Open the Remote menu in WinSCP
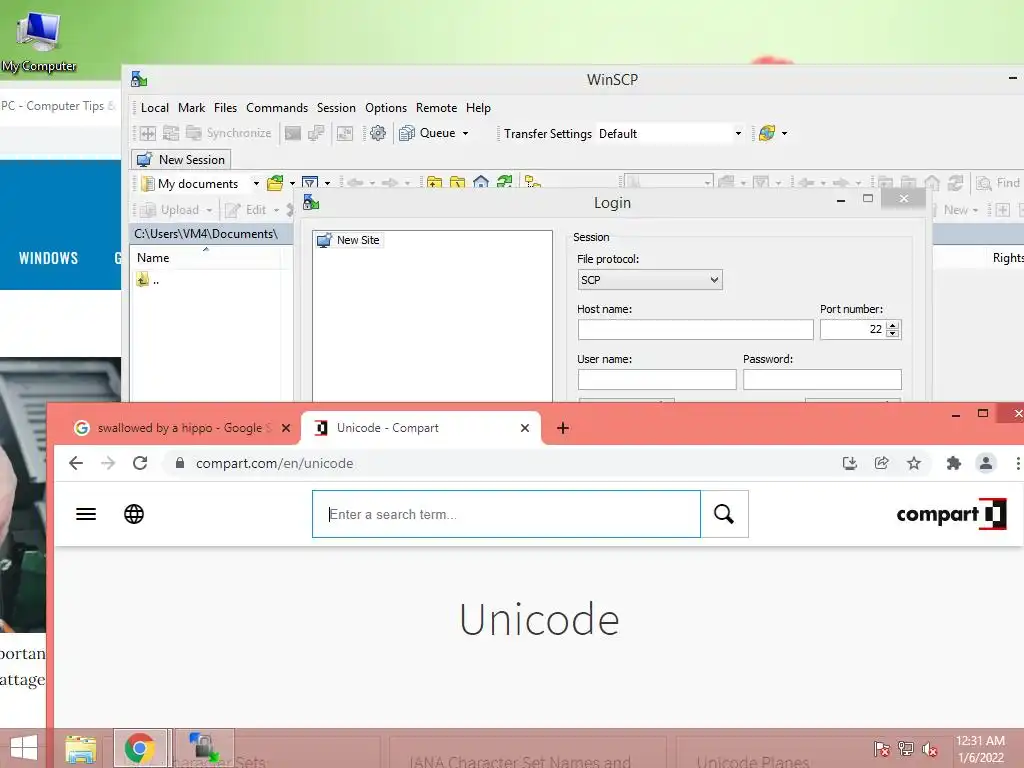1024x768 pixels. point(436,108)
